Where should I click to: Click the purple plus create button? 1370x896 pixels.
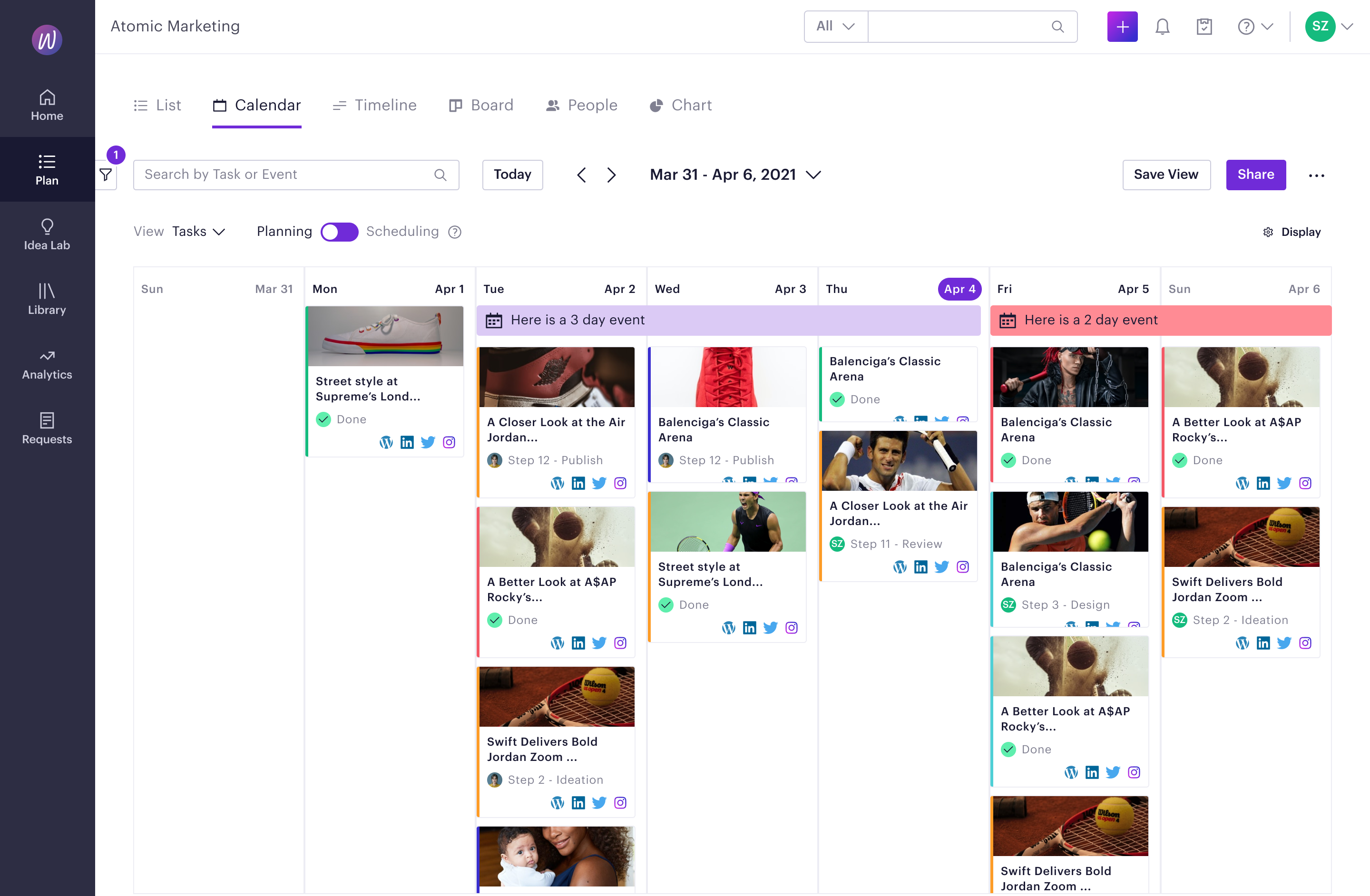(x=1122, y=27)
